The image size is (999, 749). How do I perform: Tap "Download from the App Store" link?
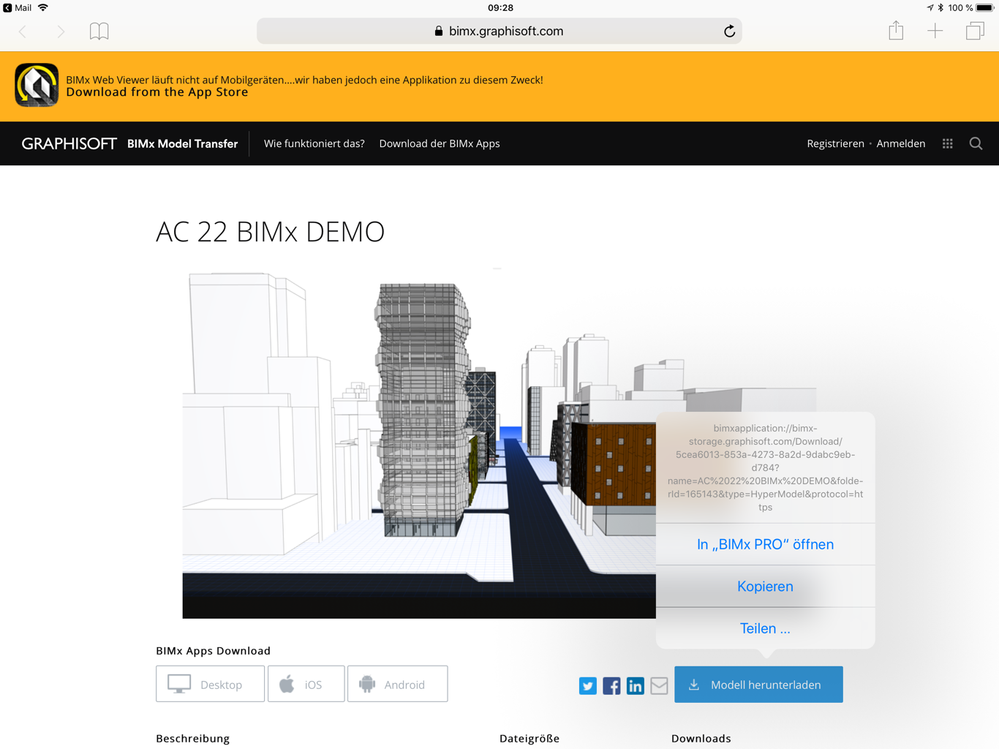[156, 91]
